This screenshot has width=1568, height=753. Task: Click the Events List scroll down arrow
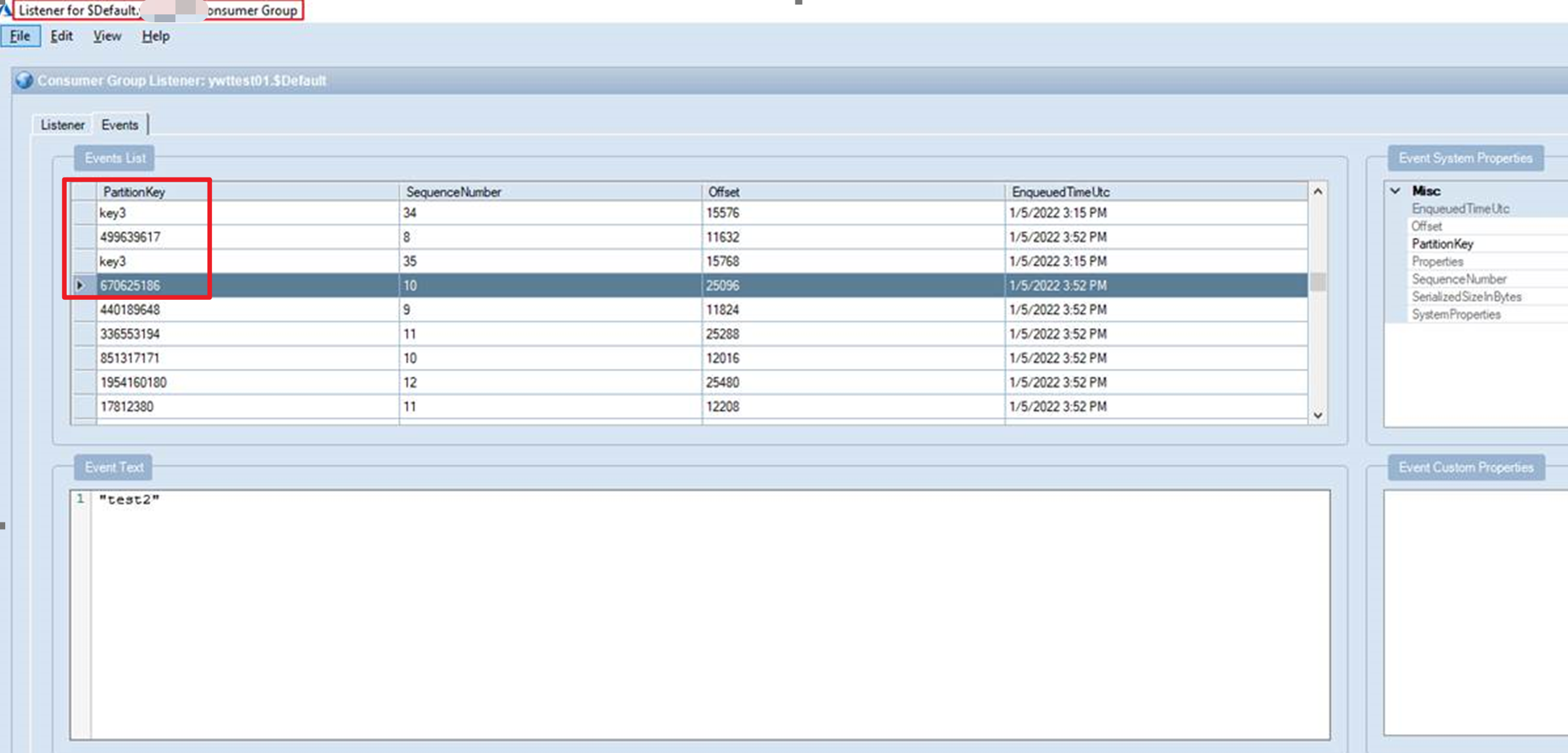point(1318,416)
